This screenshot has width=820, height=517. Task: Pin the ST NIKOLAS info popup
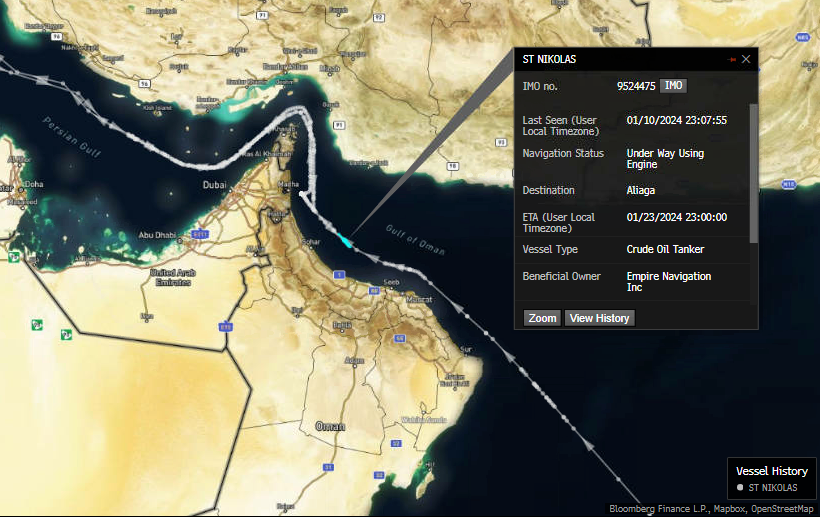click(x=732, y=60)
